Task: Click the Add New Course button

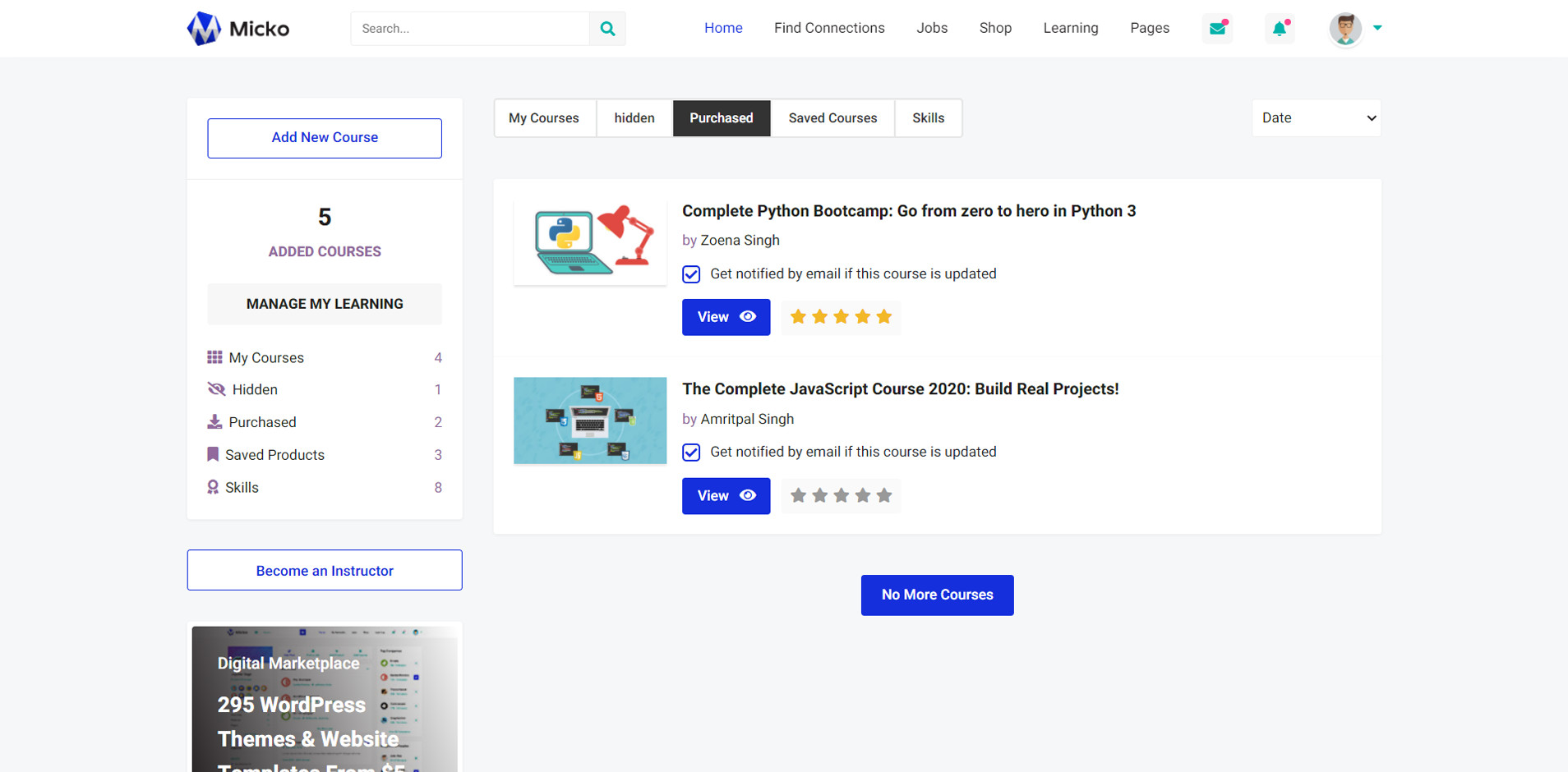Action: click(325, 138)
